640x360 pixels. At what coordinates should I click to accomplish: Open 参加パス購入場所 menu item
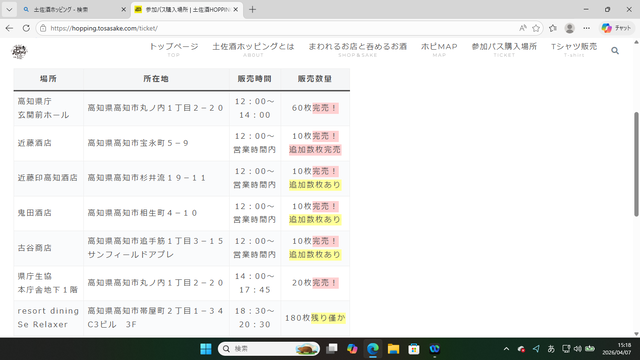click(x=504, y=49)
